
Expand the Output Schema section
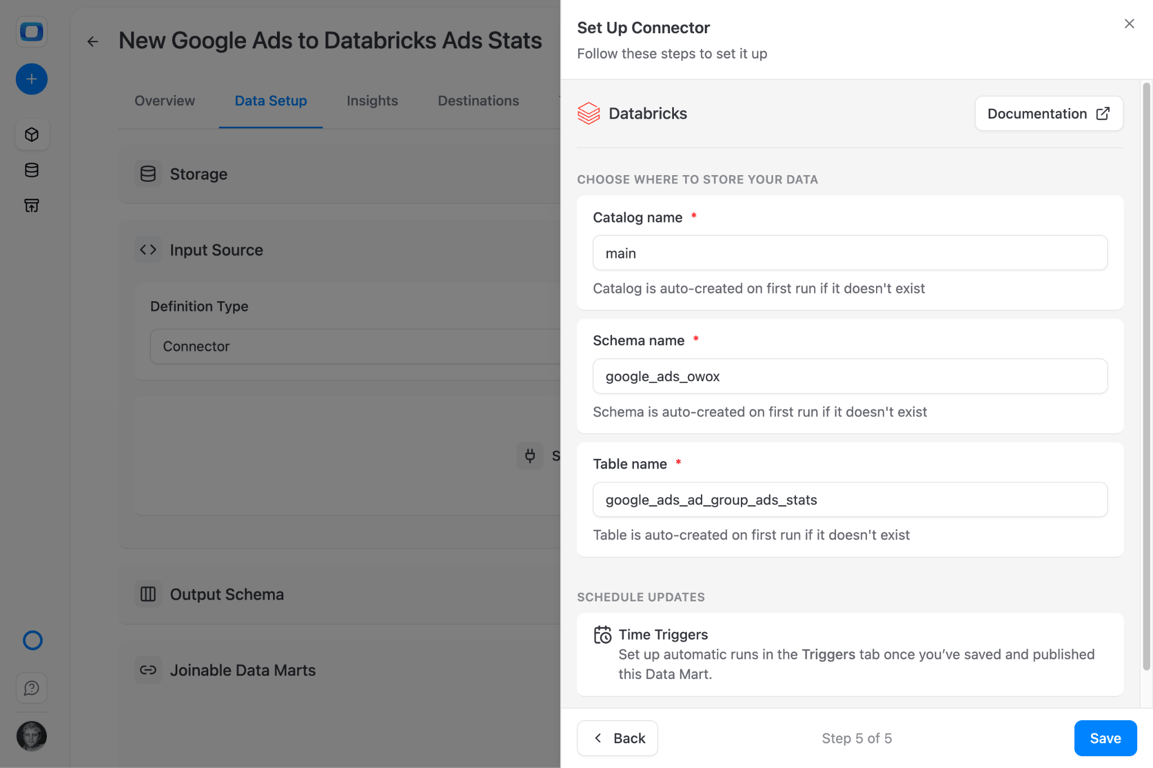340,594
